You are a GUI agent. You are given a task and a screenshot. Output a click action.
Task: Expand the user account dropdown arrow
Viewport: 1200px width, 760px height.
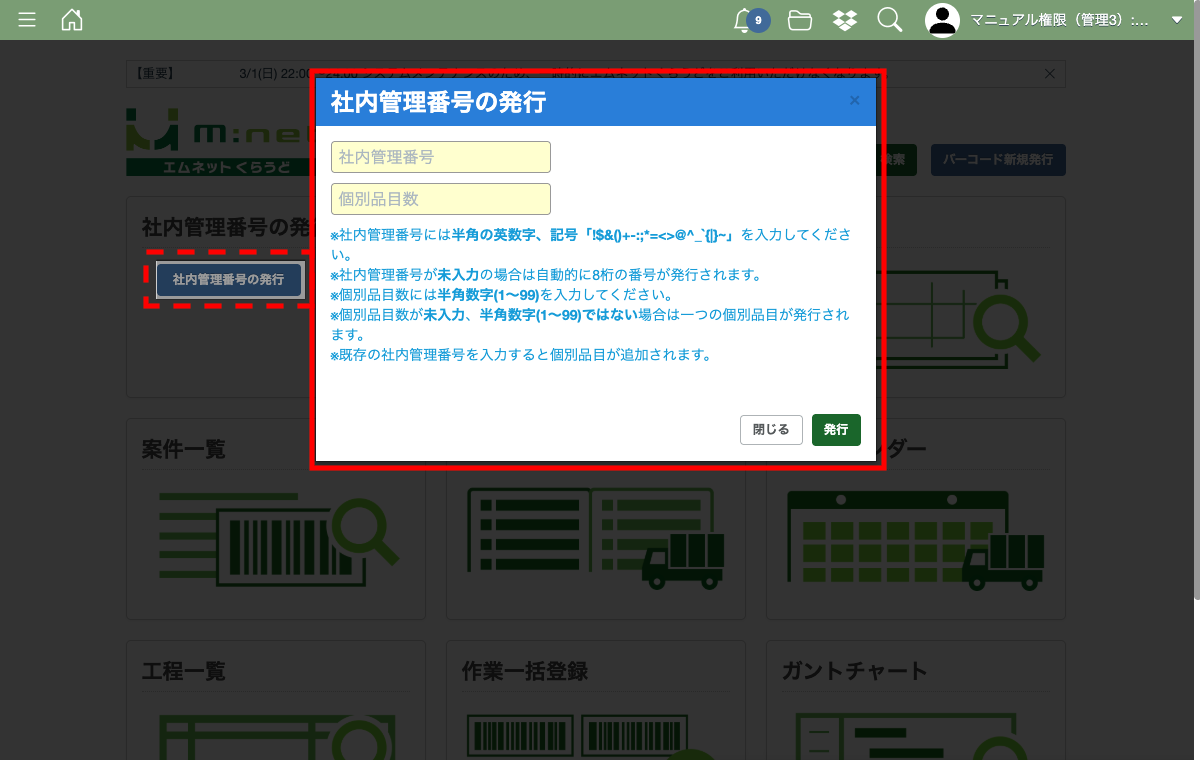(x=1176, y=20)
